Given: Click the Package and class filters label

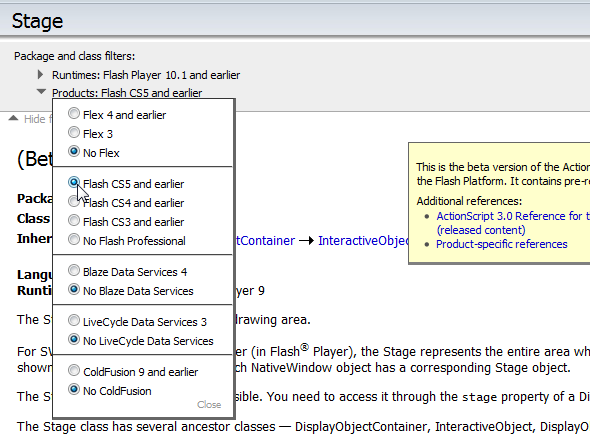Looking at the screenshot, I should click(x=75, y=56).
